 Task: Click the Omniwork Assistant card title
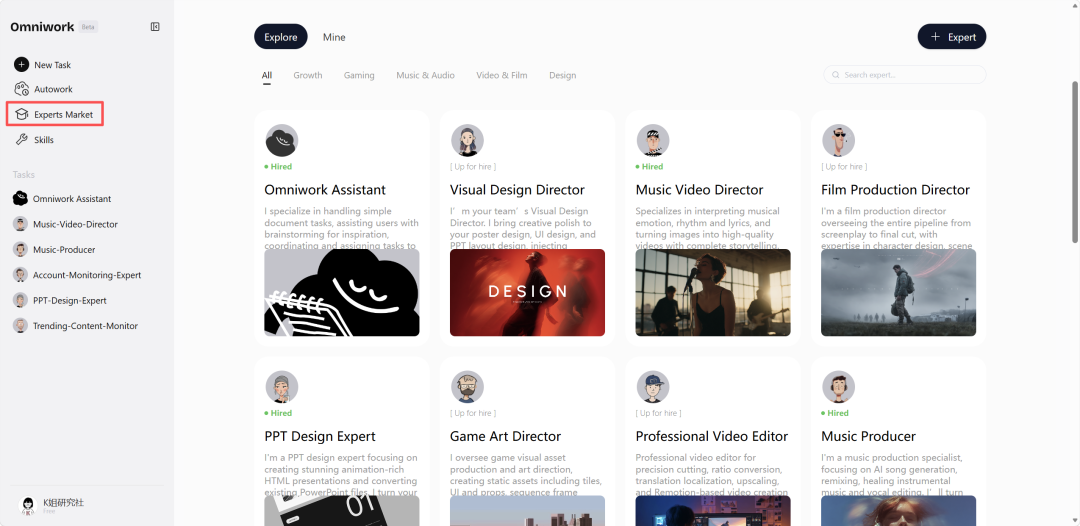325,189
